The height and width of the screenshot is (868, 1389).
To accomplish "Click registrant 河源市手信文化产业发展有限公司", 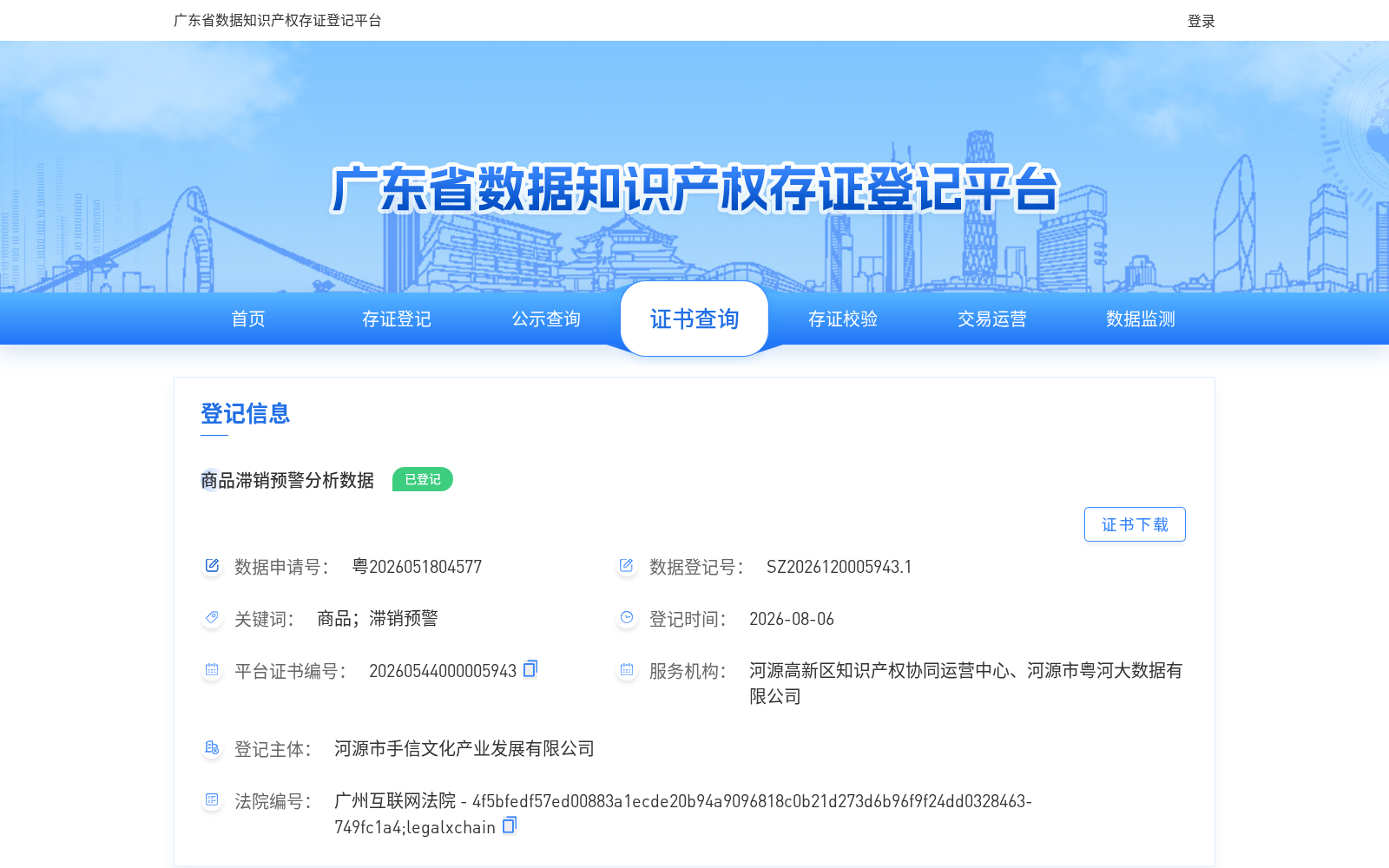I will tap(464, 748).
